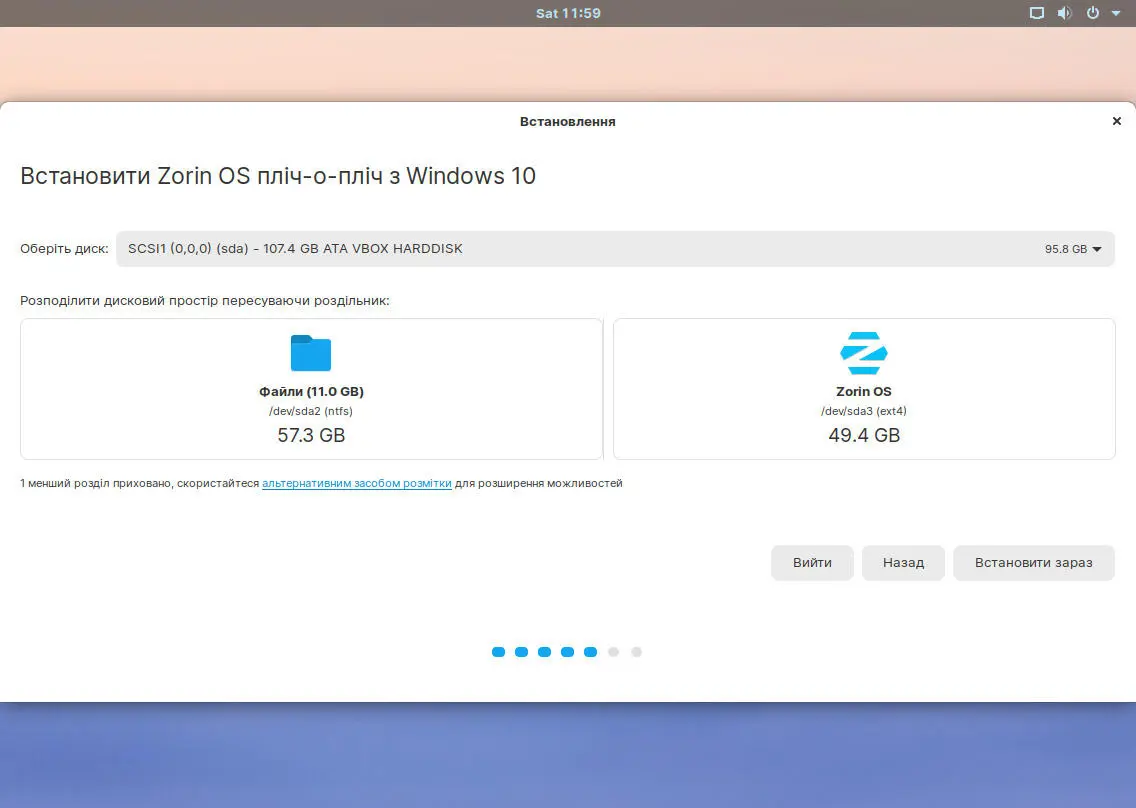Expand the system menu arrow in top bar
1136x808 pixels.
click(x=1116, y=13)
